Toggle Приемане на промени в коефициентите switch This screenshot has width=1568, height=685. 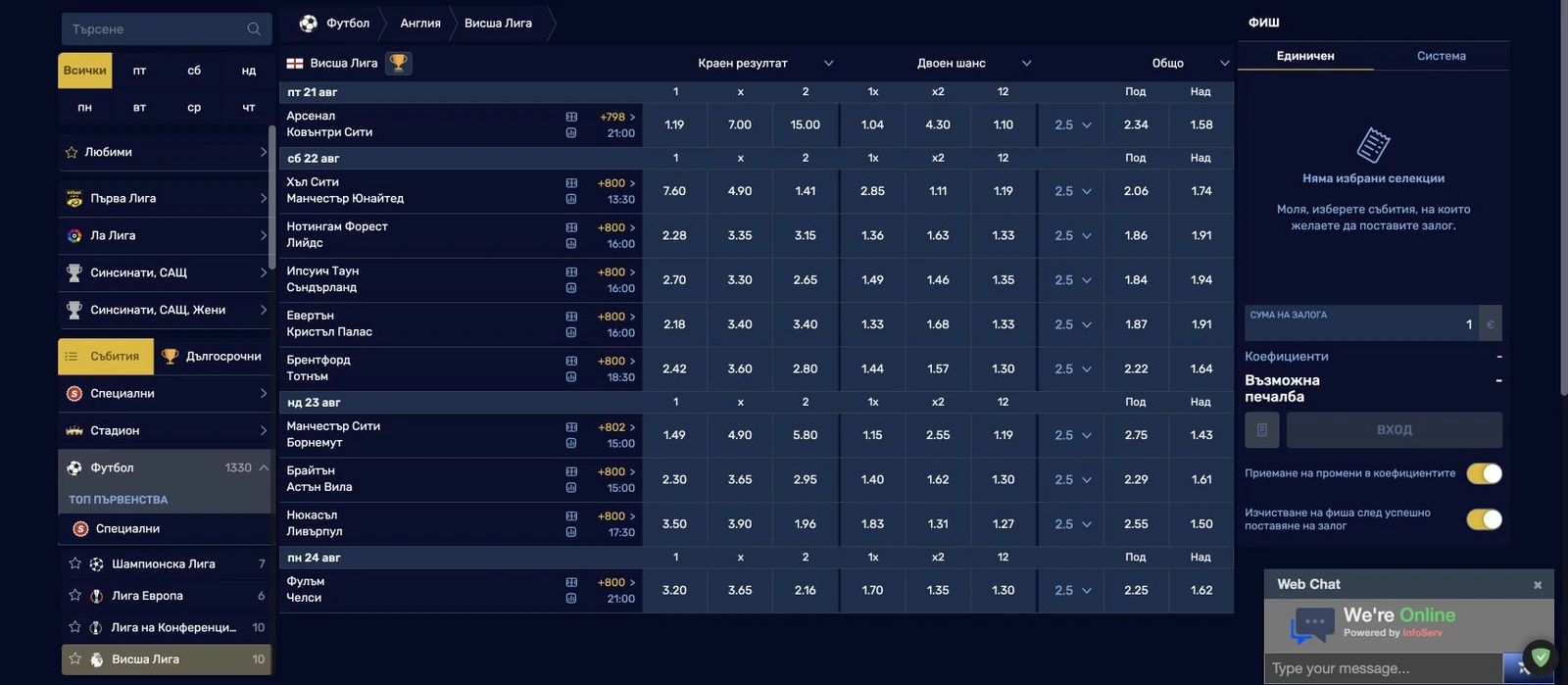[1484, 473]
